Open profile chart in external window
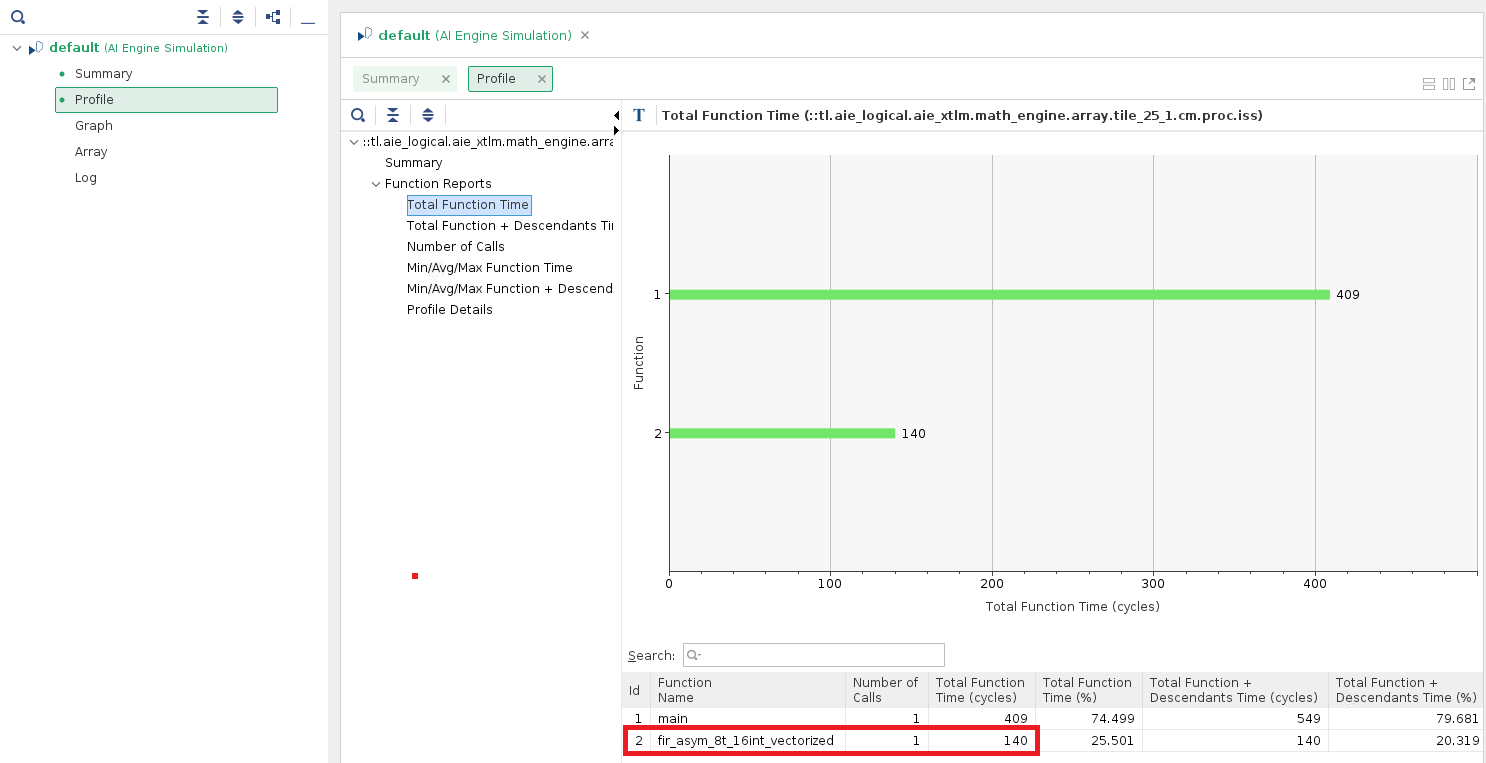Viewport: 1486px width, 763px height. [1469, 84]
